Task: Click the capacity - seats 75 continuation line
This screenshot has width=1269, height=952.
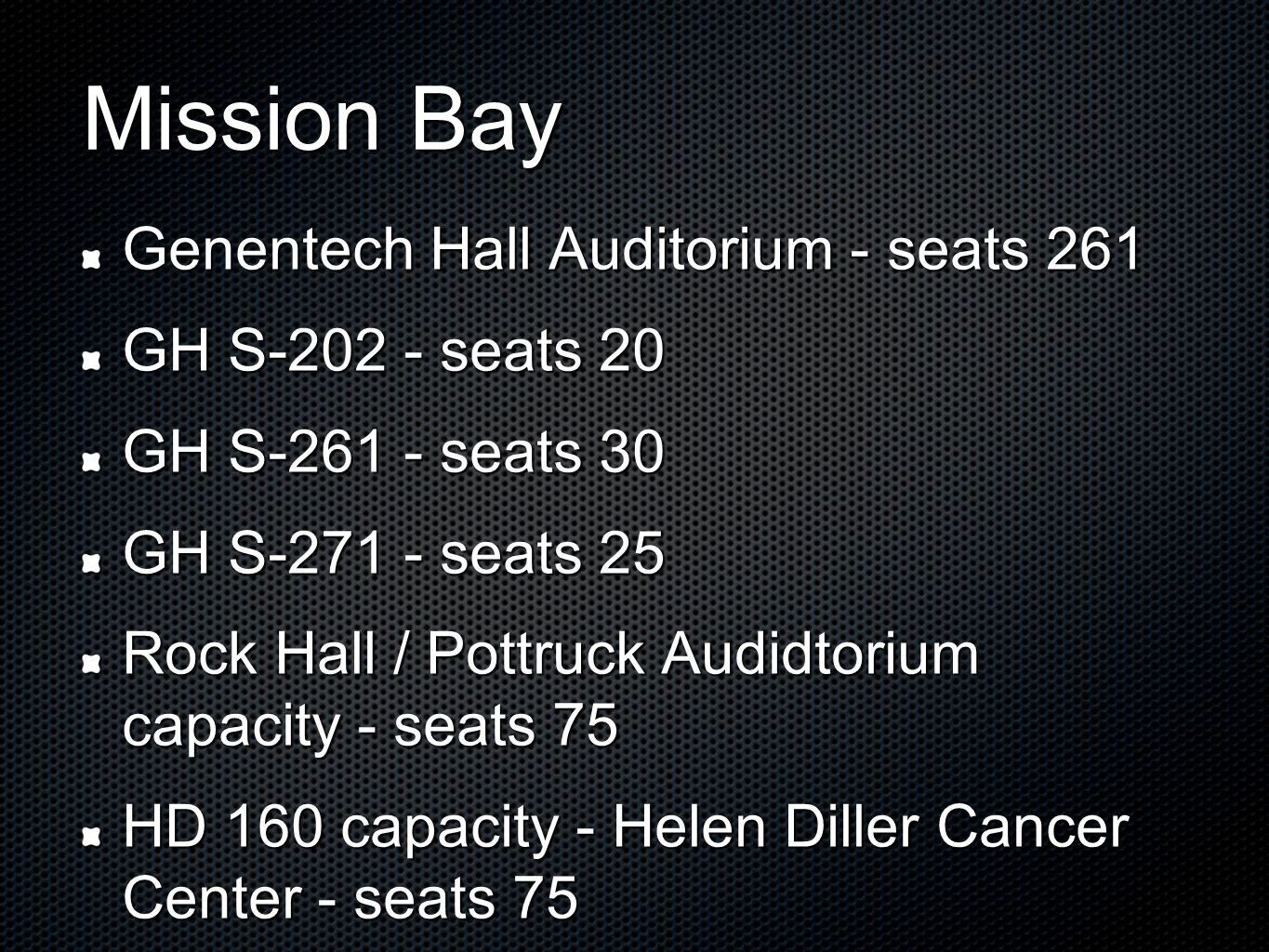Action: tap(370, 725)
